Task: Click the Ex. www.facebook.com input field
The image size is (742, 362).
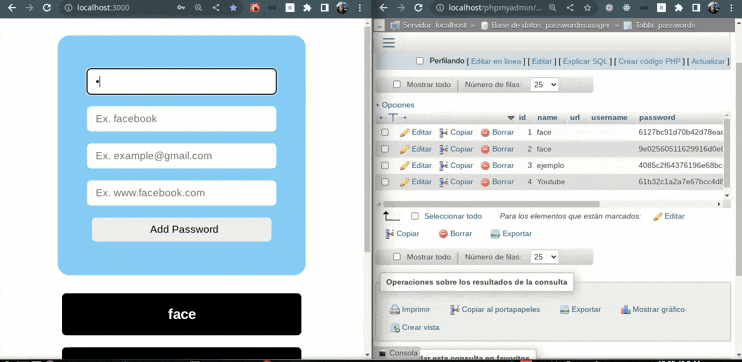Action: pos(182,193)
